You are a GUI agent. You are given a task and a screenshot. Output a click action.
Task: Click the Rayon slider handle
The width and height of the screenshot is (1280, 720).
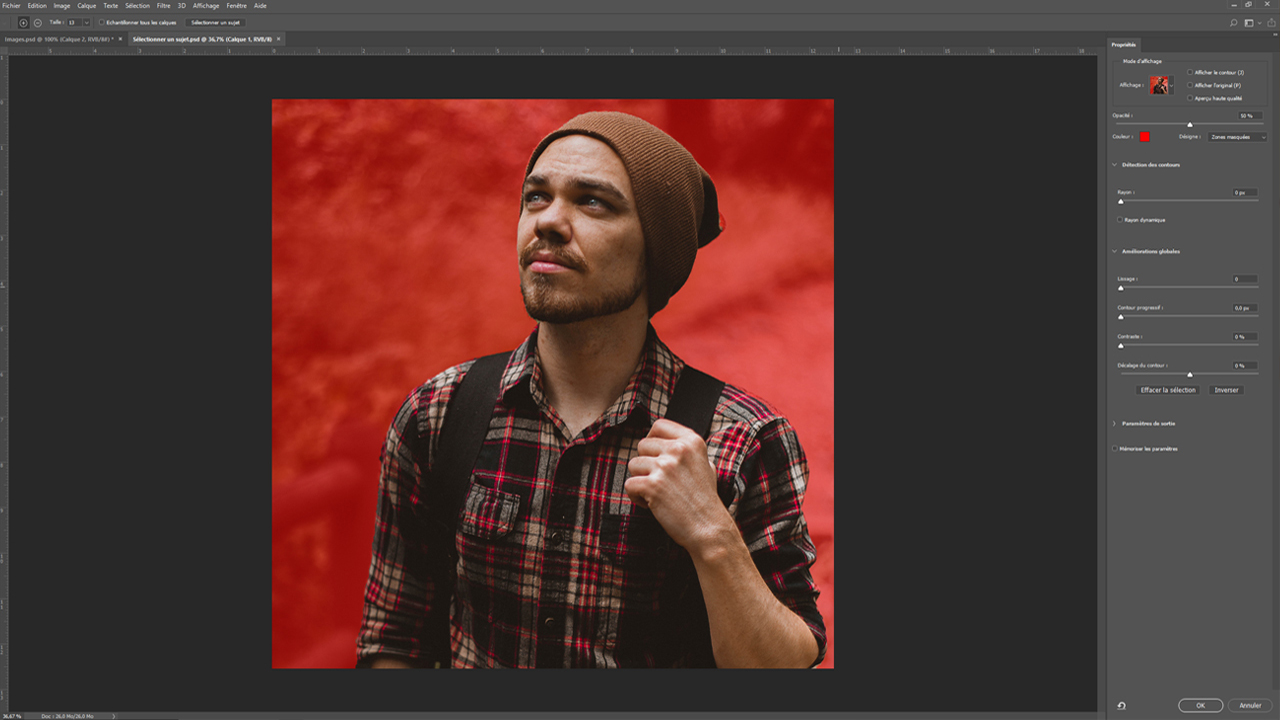point(1121,201)
